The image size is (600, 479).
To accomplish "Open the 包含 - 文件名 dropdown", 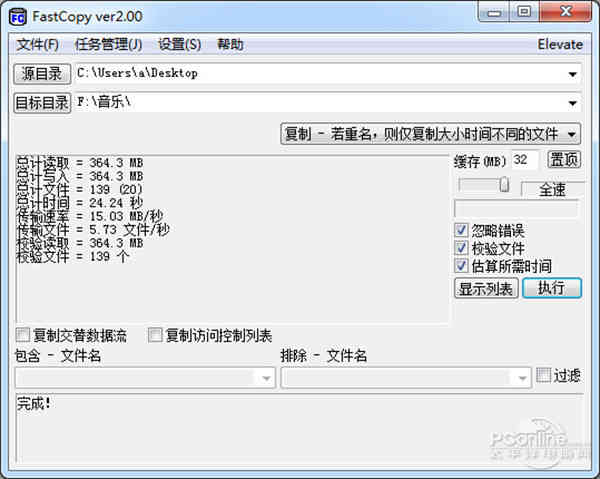I will point(145,378).
